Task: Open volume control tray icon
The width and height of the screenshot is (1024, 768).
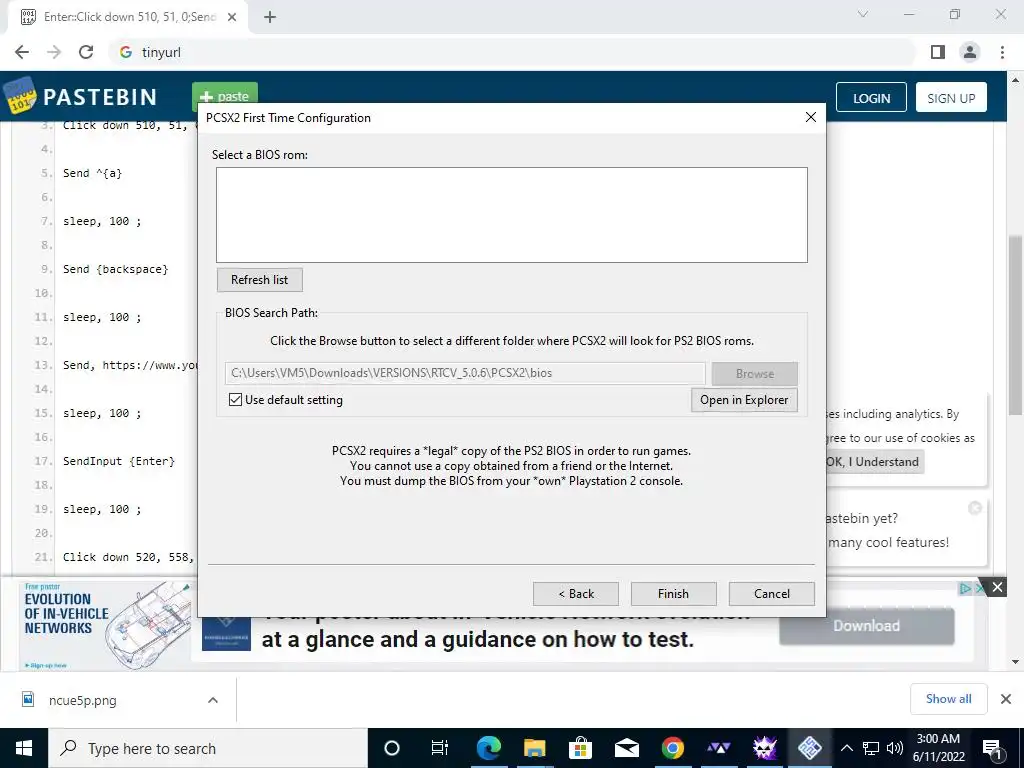Action: (x=895, y=748)
